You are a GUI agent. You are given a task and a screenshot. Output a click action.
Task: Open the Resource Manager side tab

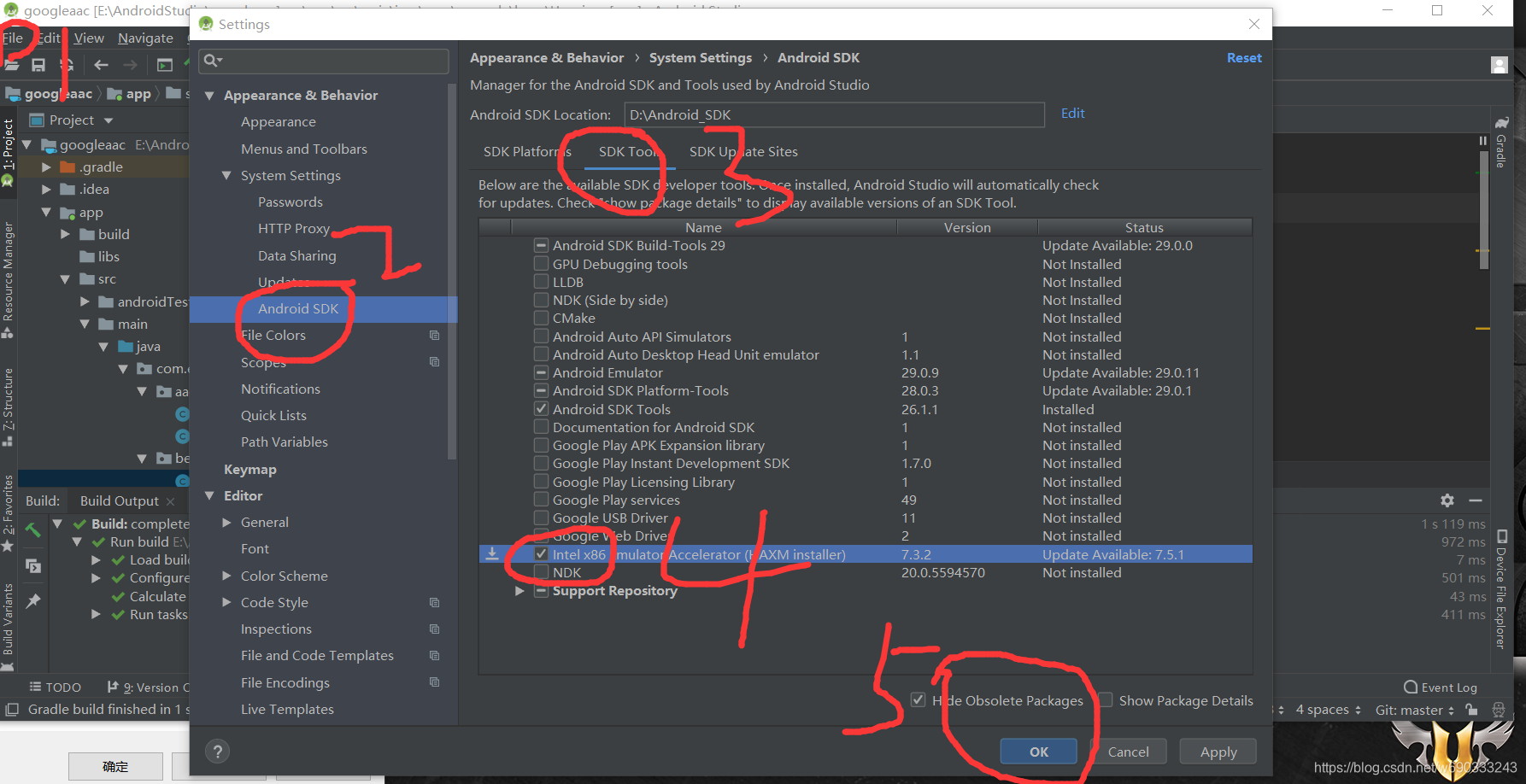[8, 280]
